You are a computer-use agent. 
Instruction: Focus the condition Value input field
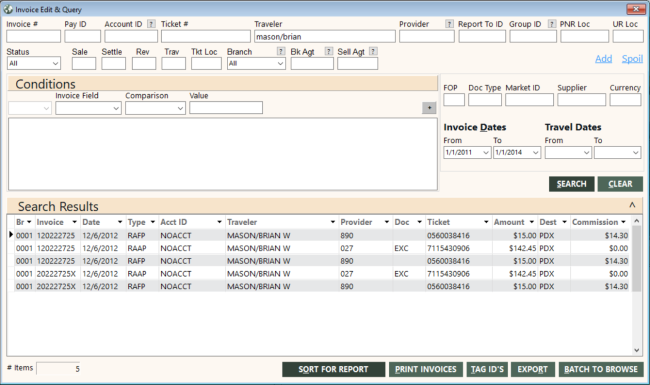226,108
